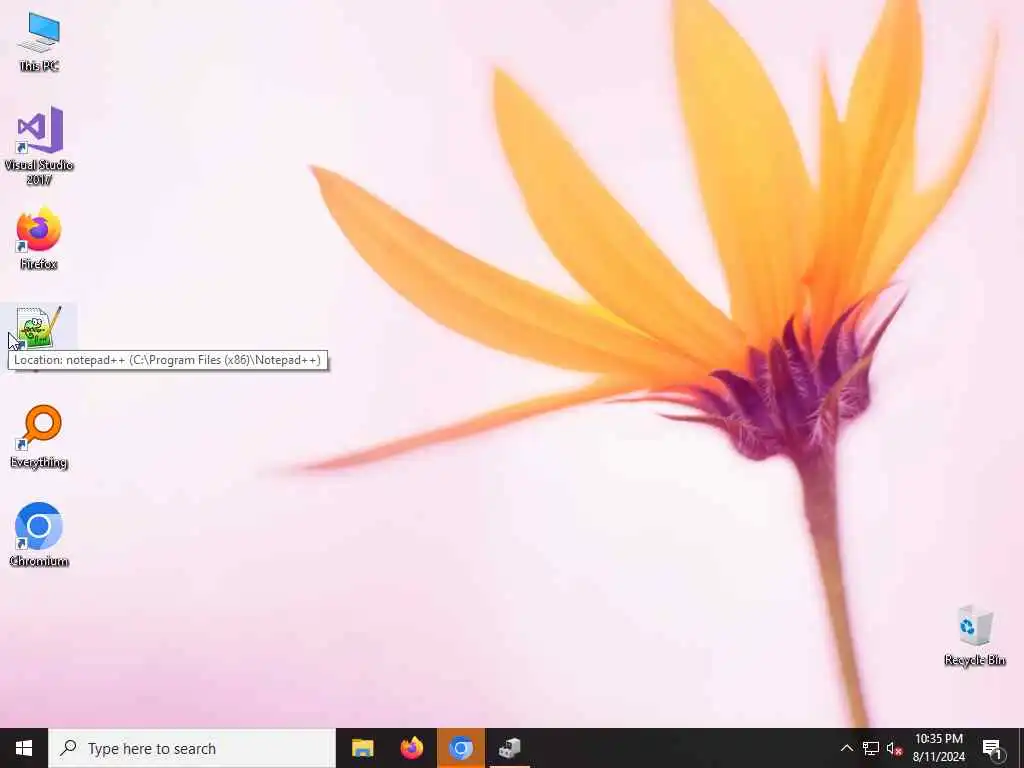1024x768 pixels.
Task: Open the network status tray icon
Action: [871, 748]
